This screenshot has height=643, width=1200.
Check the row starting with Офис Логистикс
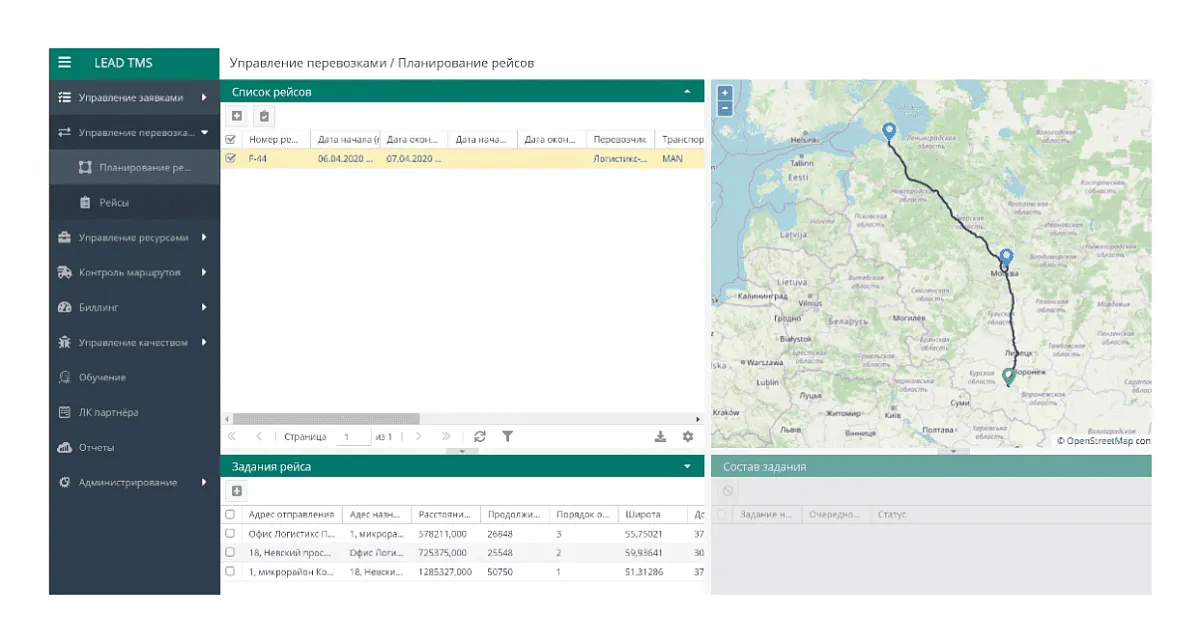coord(233,535)
